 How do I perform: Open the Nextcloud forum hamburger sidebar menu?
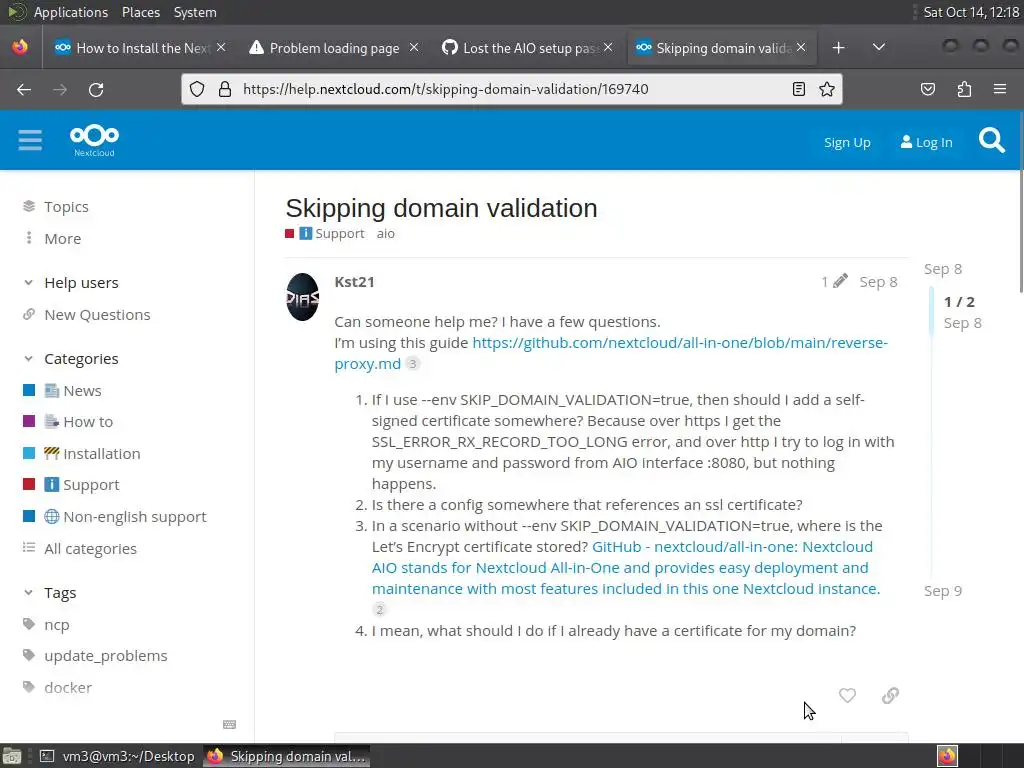[x=30, y=140]
